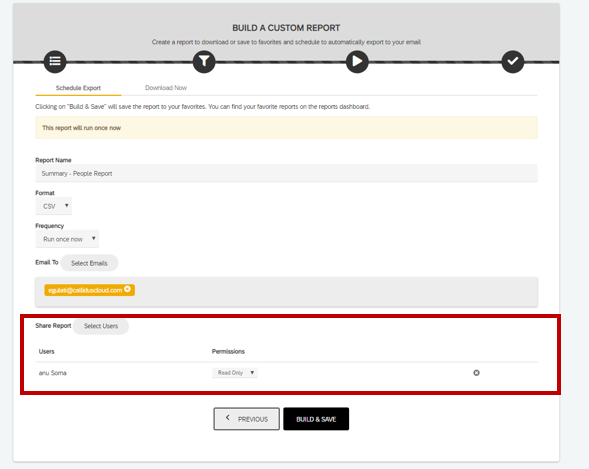Change Read Only permission dropdown

pos(234,372)
